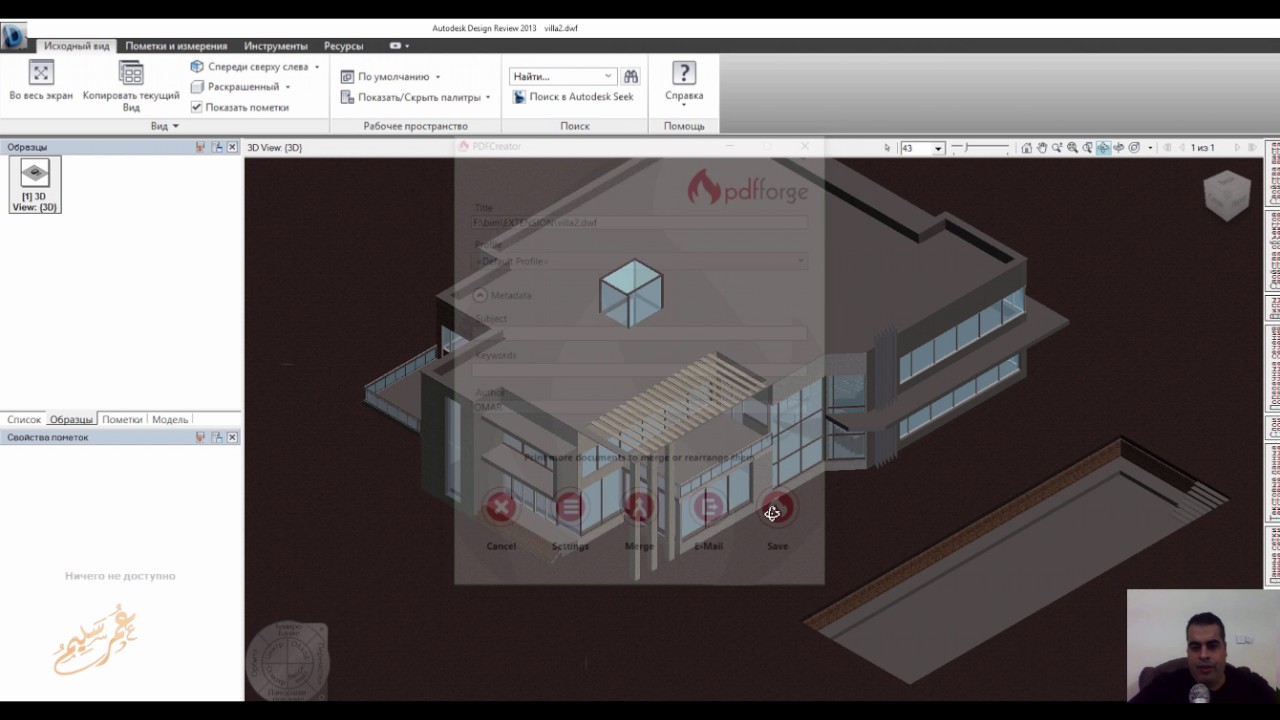This screenshot has height=720, width=1280.
Task: Switch to the Ресурсы ribbon tab
Action: pos(343,46)
